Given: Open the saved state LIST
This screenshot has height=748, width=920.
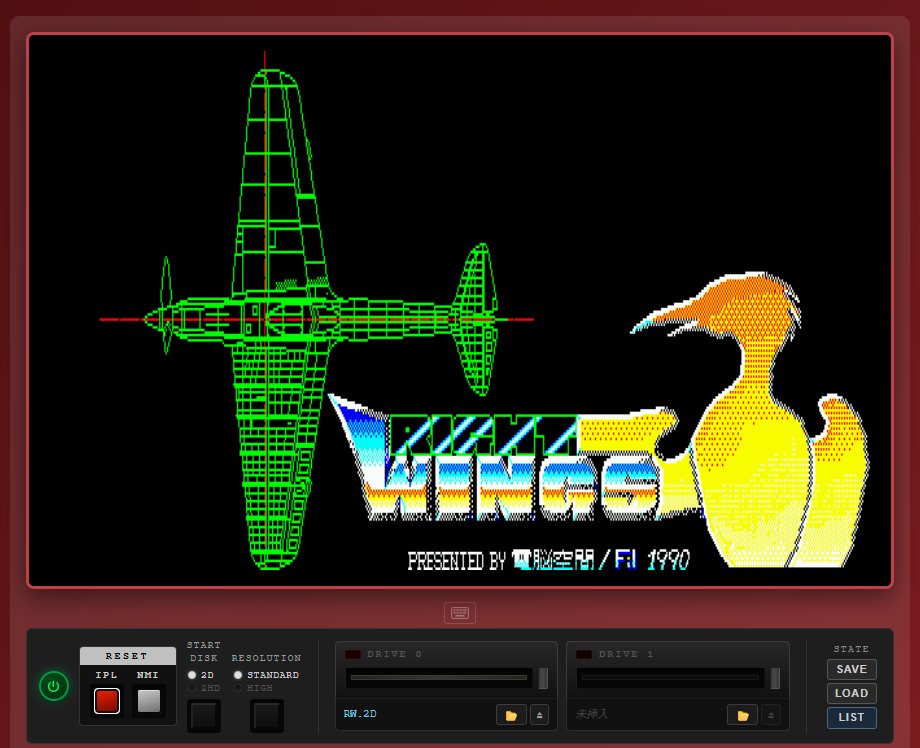Looking at the screenshot, I should [x=851, y=717].
